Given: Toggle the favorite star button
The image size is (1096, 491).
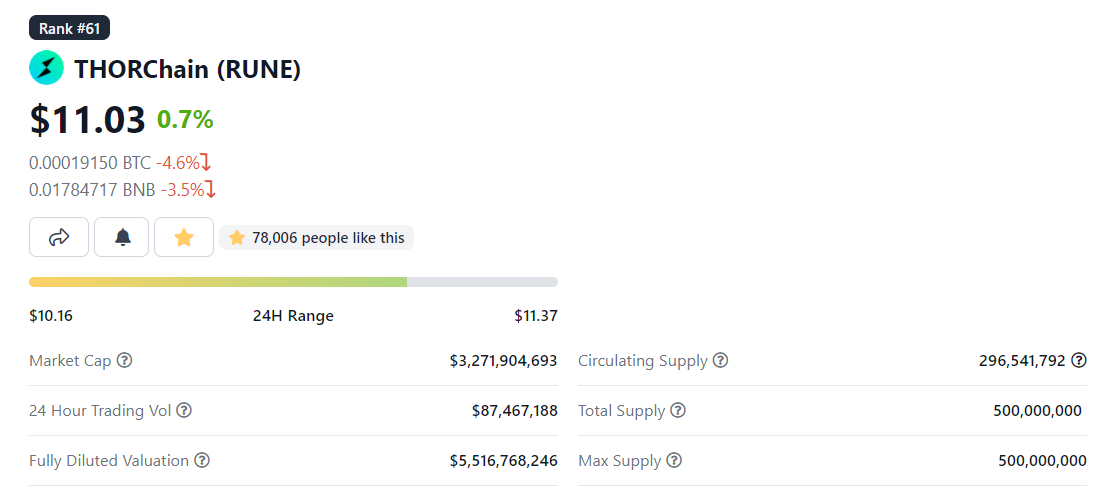Looking at the screenshot, I should point(184,237).
